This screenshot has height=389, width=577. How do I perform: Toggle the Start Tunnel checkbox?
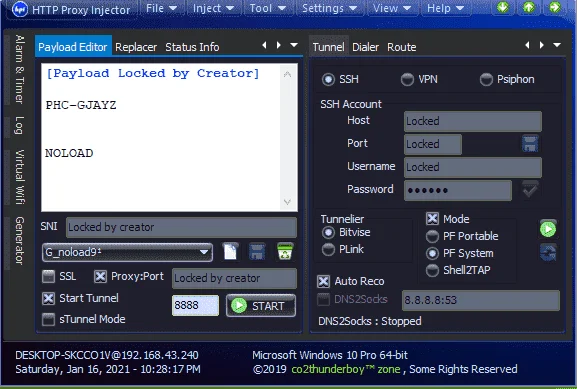click(x=48, y=298)
